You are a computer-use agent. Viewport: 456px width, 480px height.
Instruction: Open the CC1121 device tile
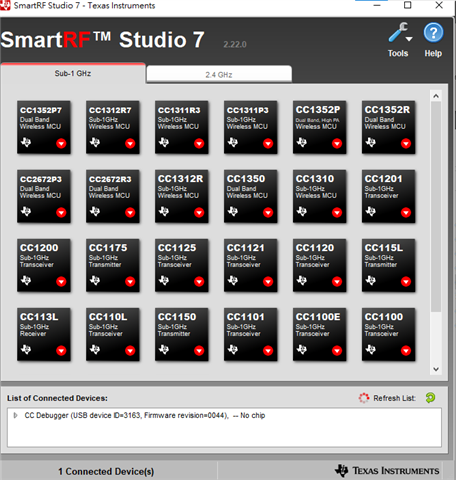pos(251,265)
